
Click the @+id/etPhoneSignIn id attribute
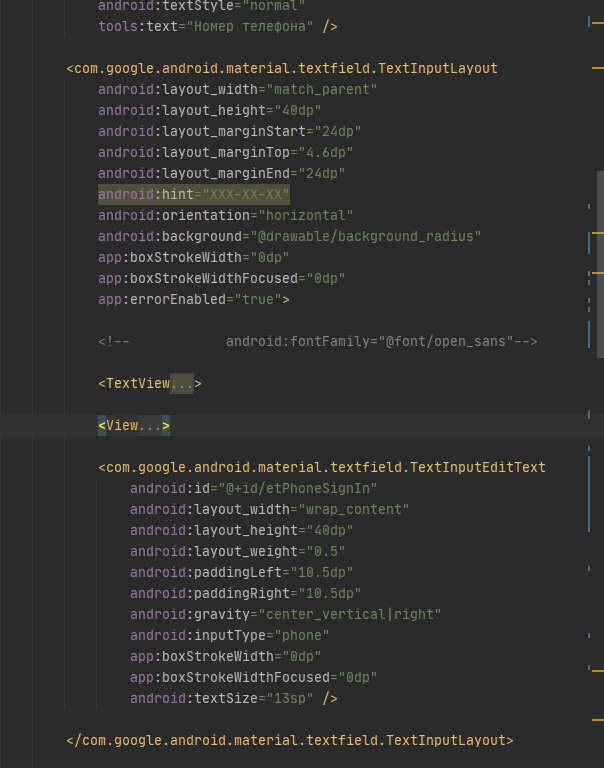pyautogui.click(x=253, y=489)
